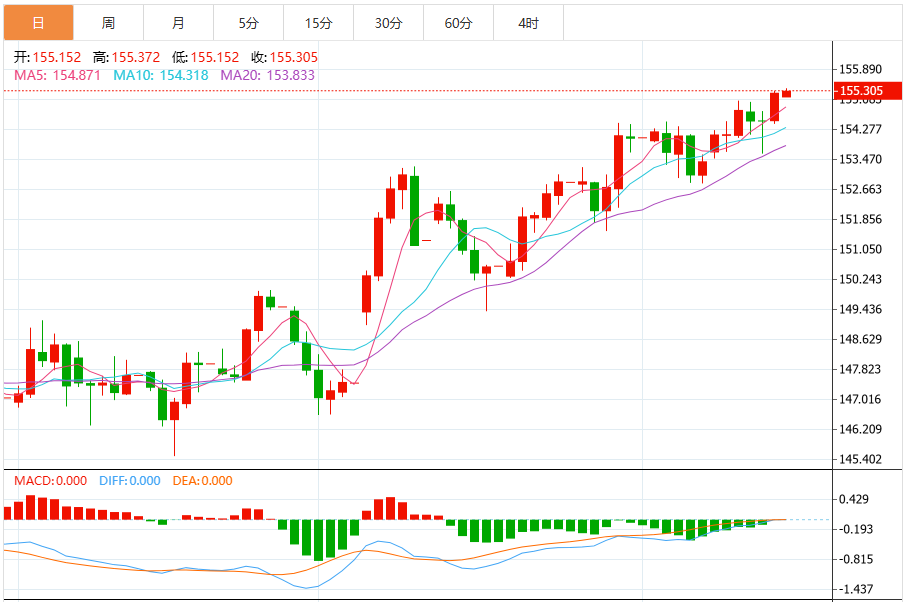
Task: Click the MA10: 154.318 indicator label
Action: pyautogui.click(x=160, y=75)
